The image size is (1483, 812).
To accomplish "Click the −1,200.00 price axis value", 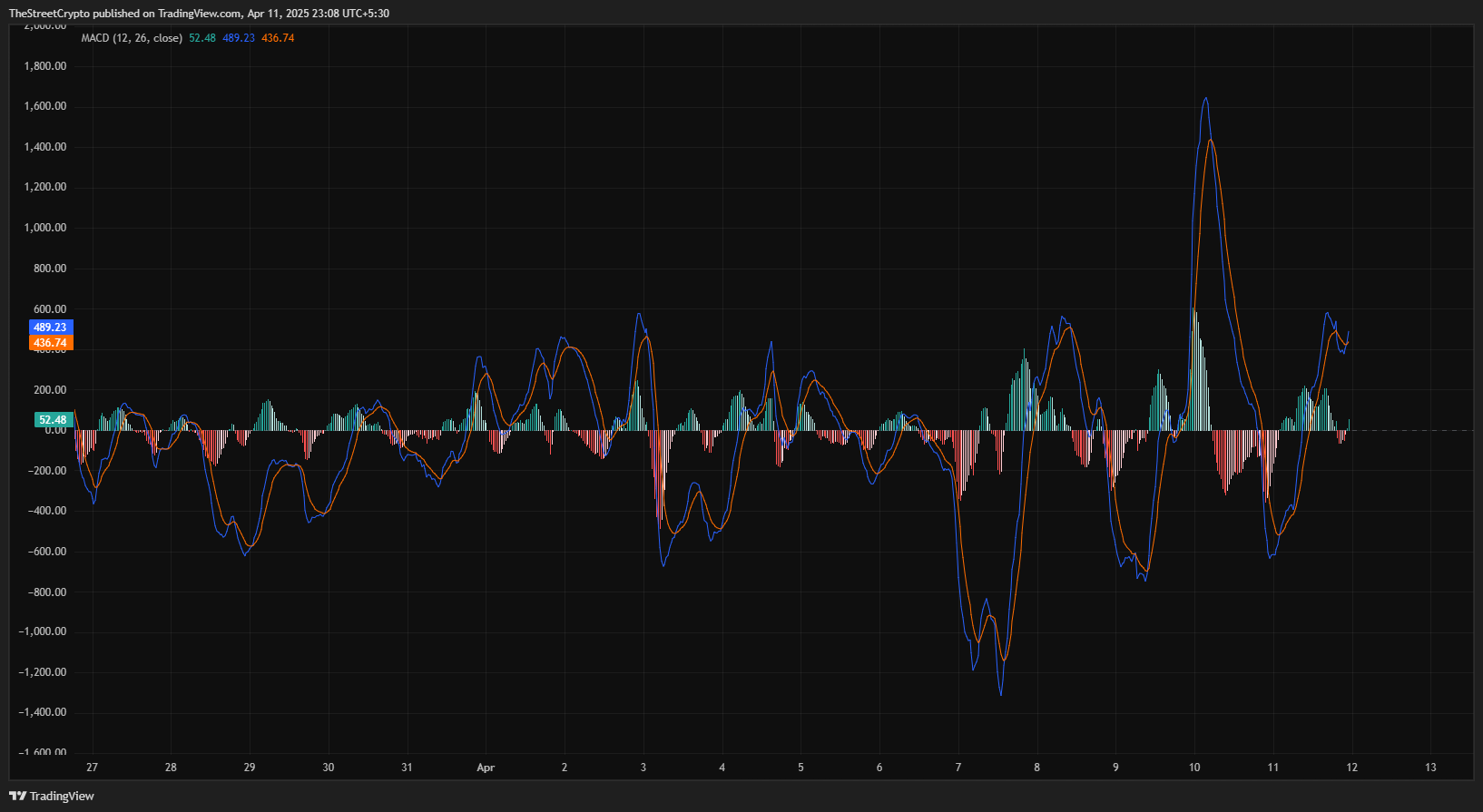I will [42, 672].
